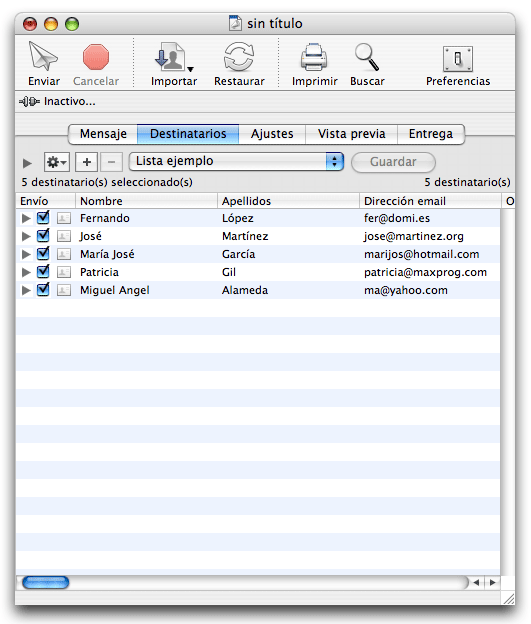Open the Lista ejemplo dropdown
The width and height of the screenshot is (531, 624).
236,162
